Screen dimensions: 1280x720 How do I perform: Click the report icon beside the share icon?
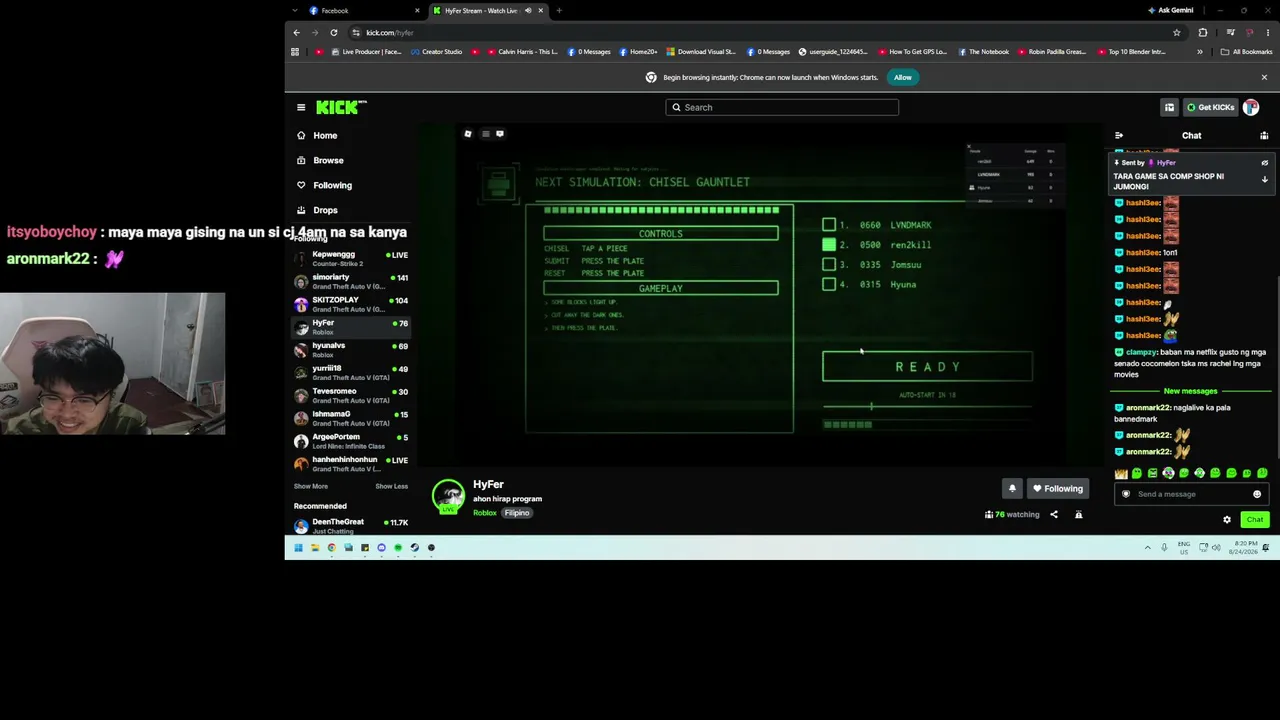tap(1078, 514)
